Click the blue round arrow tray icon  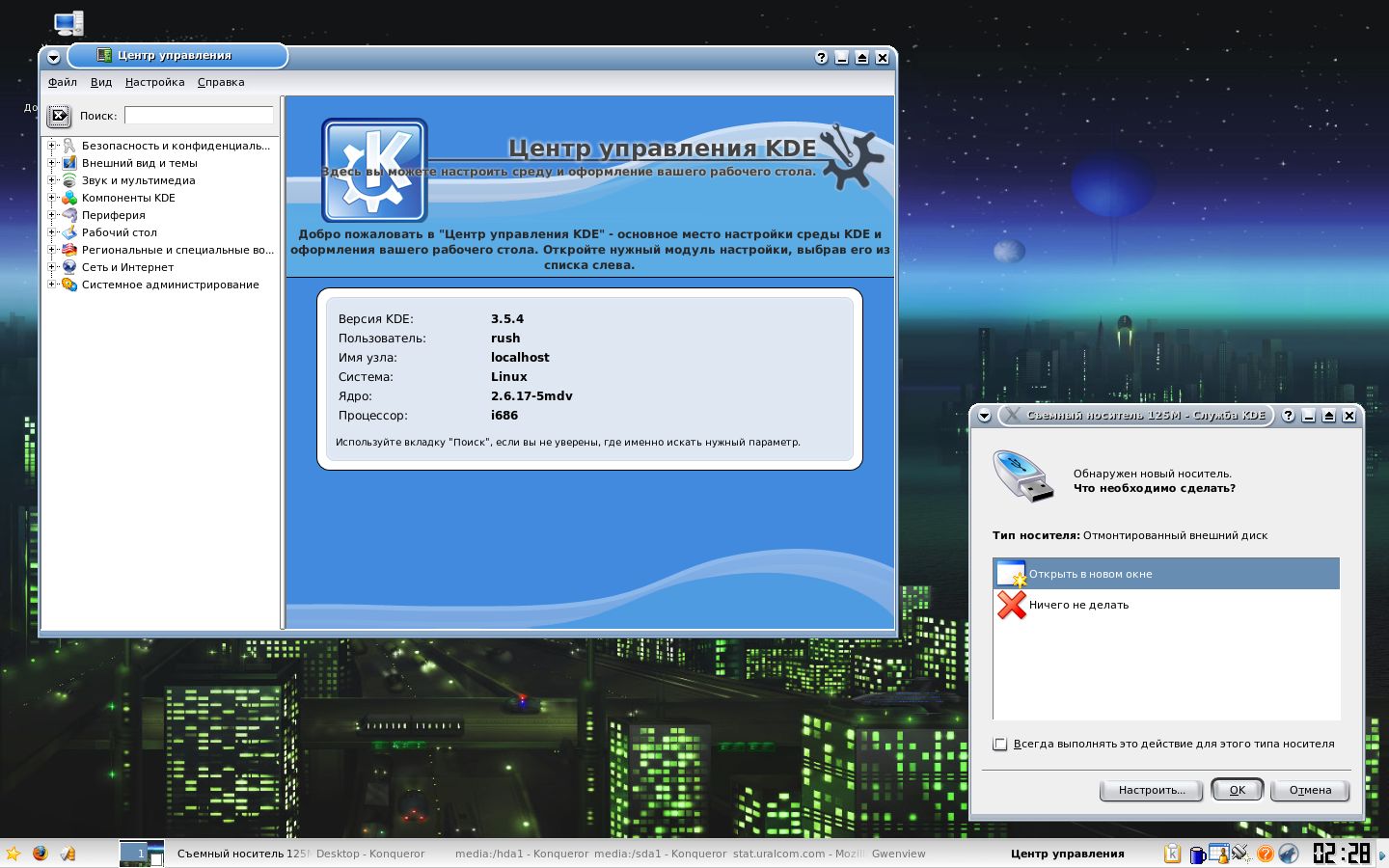(x=1289, y=854)
